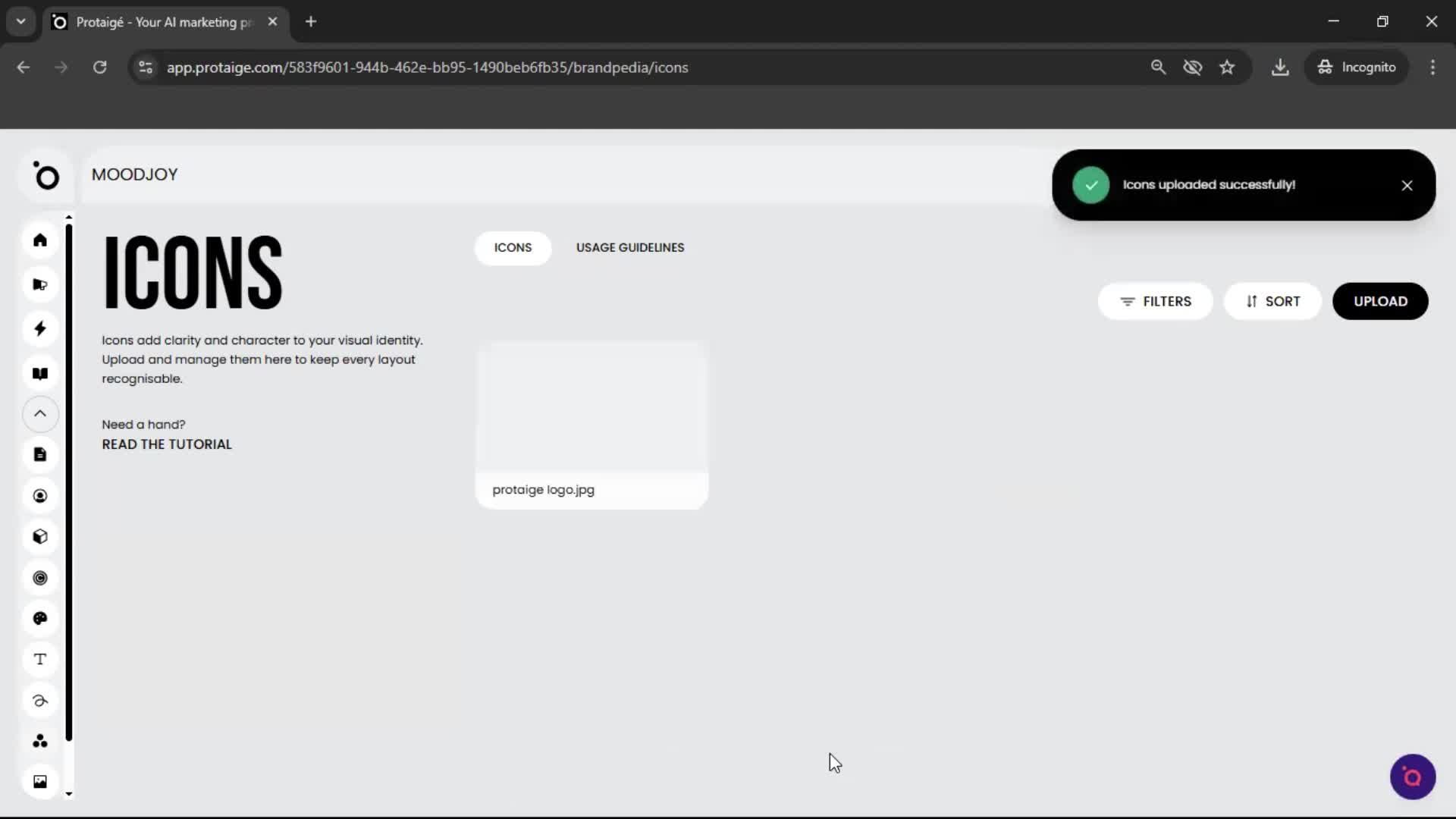Open the Filters panel
Image resolution: width=1456 pixels, height=819 pixels.
pos(1156,301)
